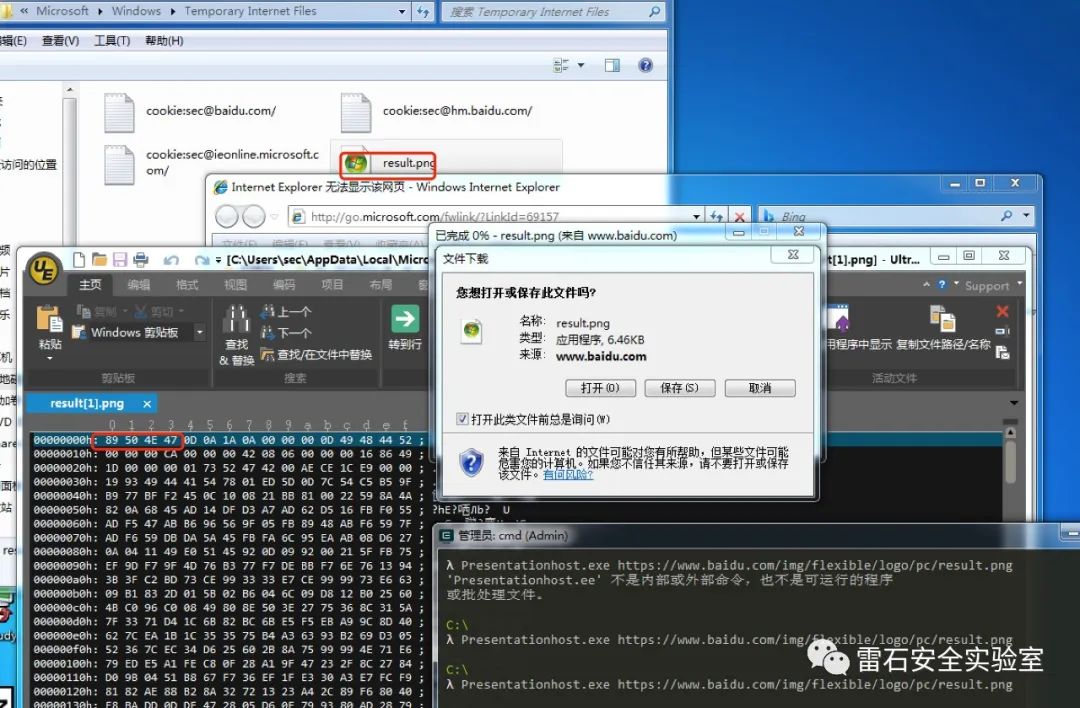The image size is (1080, 708).
Task: Click the Windows breadcrumb in Explorer path
Action: click(136, 11)
